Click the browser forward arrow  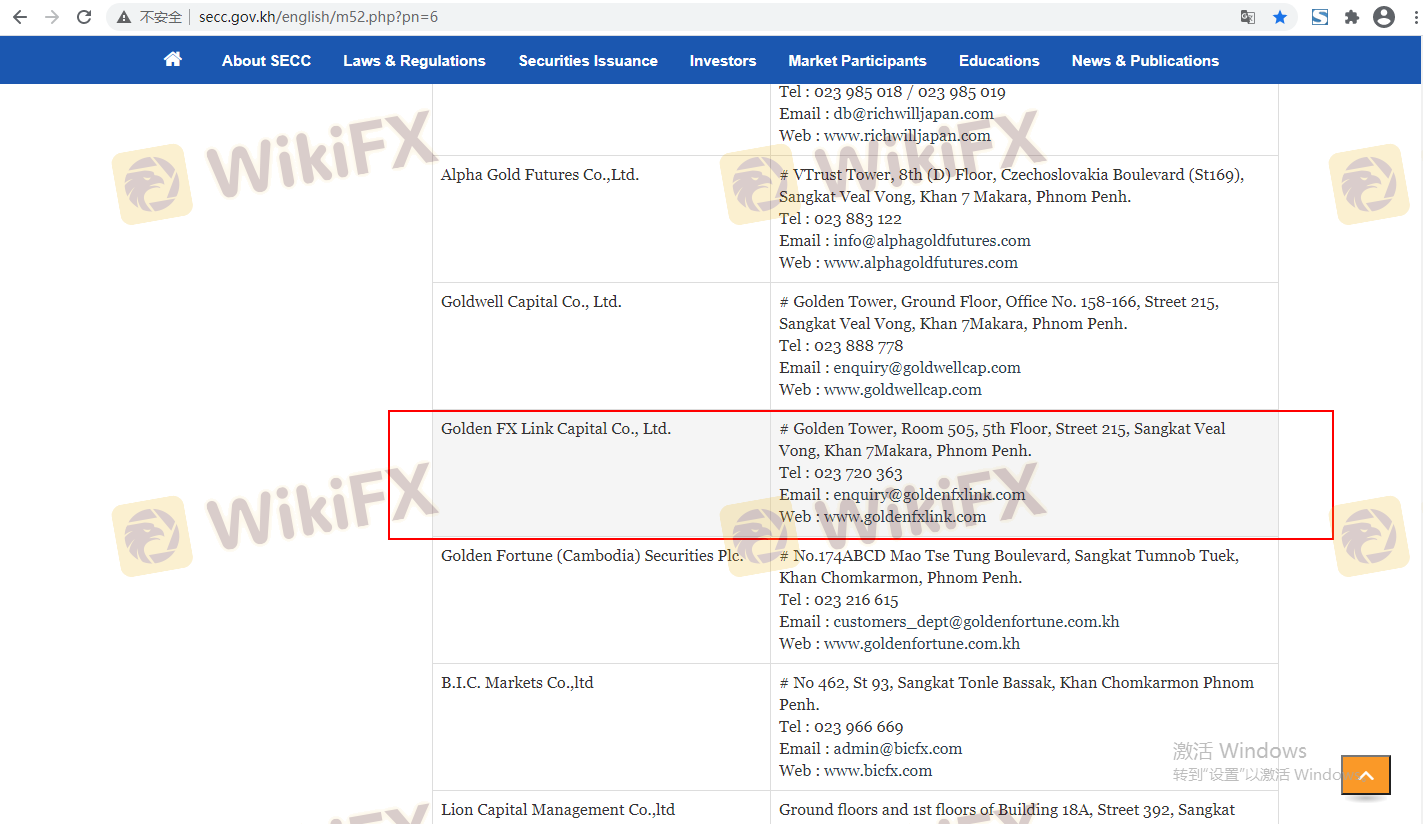52,17
